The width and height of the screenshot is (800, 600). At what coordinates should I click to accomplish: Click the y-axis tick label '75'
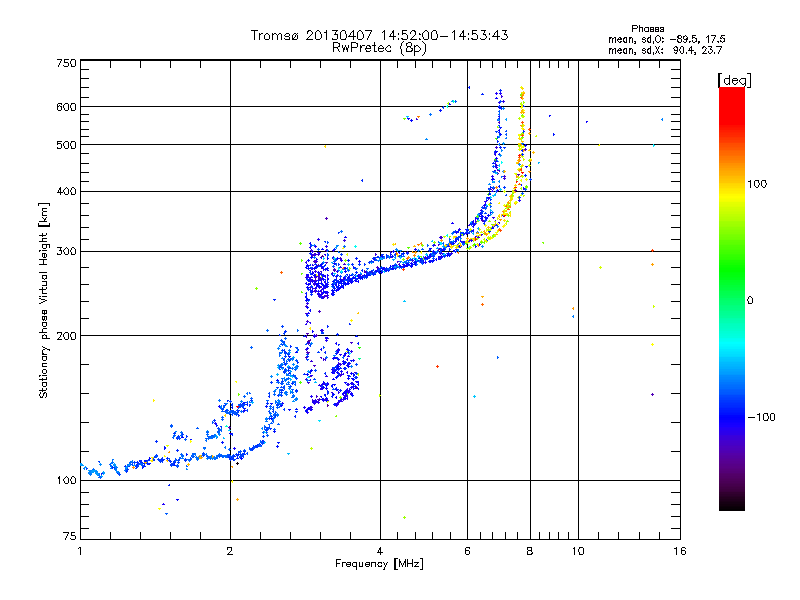(x=70, y=536)
